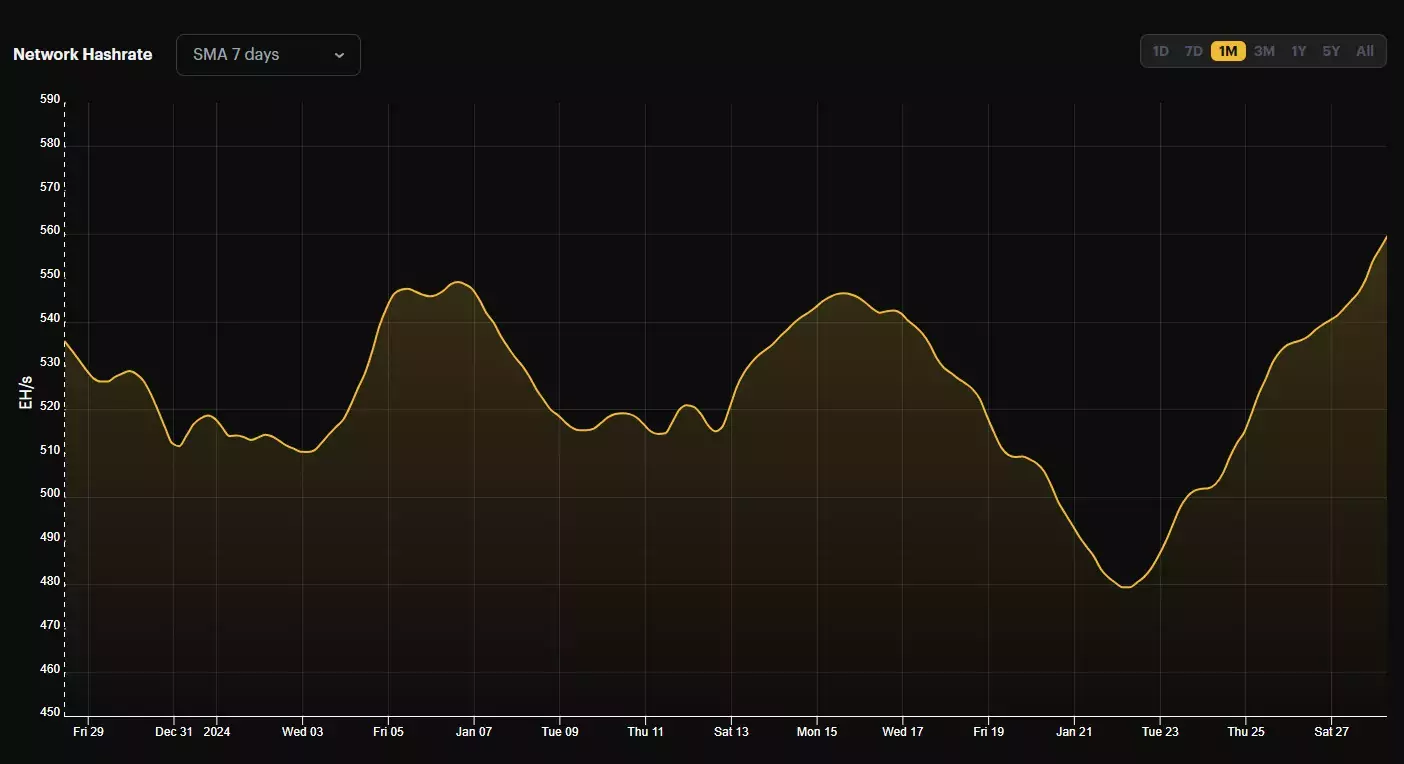Click the Wed 03 date label

click(x=303, y=732)
